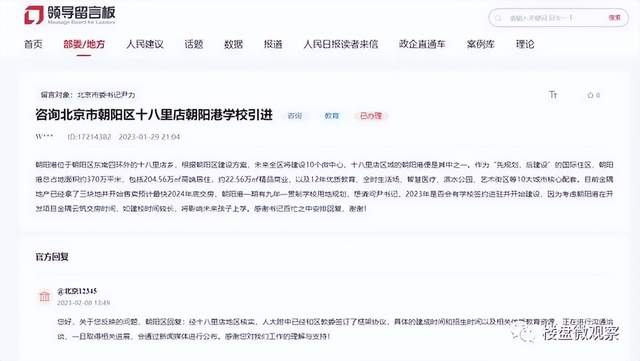This screenshot has height=361, width=640.
Task: Open the 人民日报读者来信 tab
Action: click(x=341, y=44)
